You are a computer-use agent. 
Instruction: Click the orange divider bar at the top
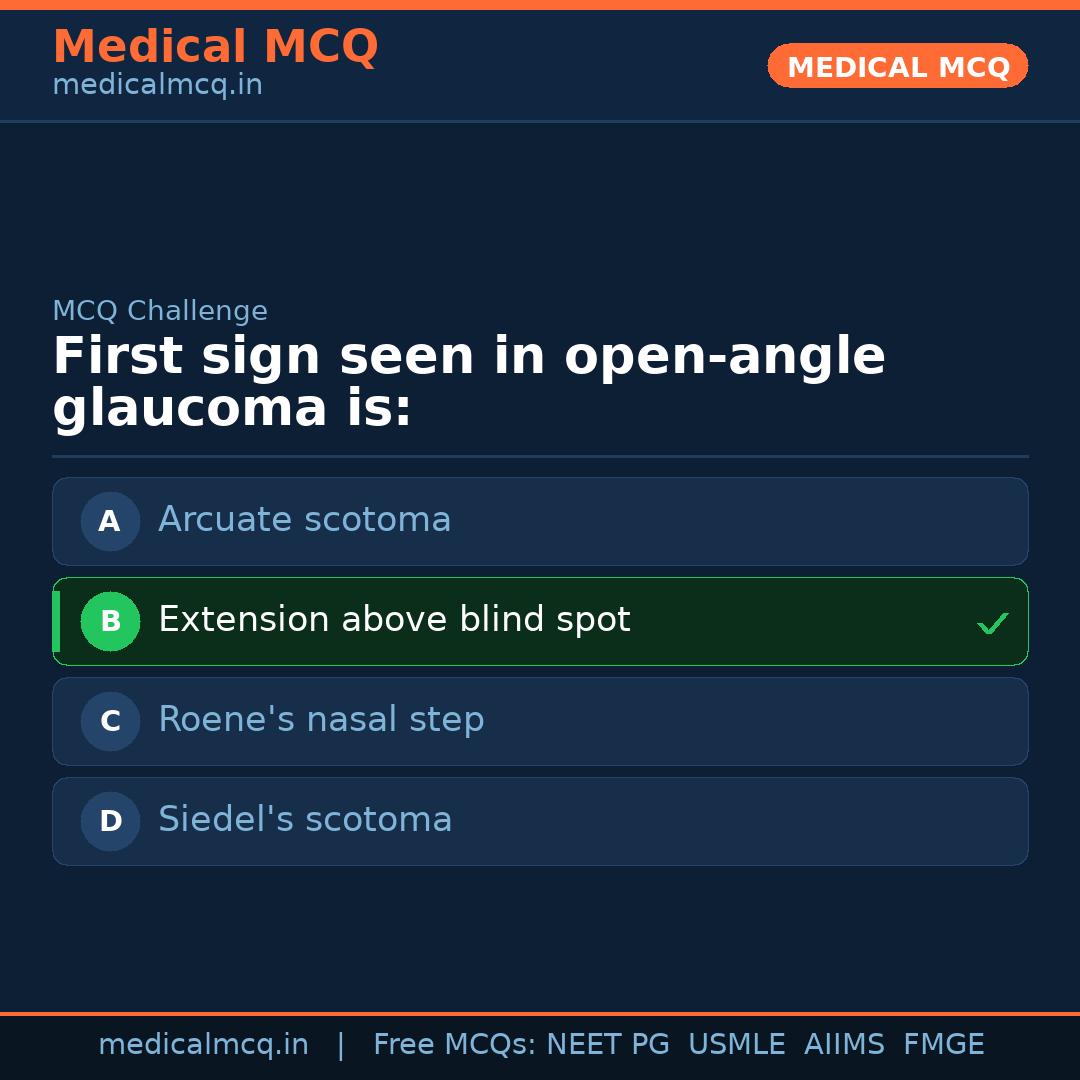point(540,4)
